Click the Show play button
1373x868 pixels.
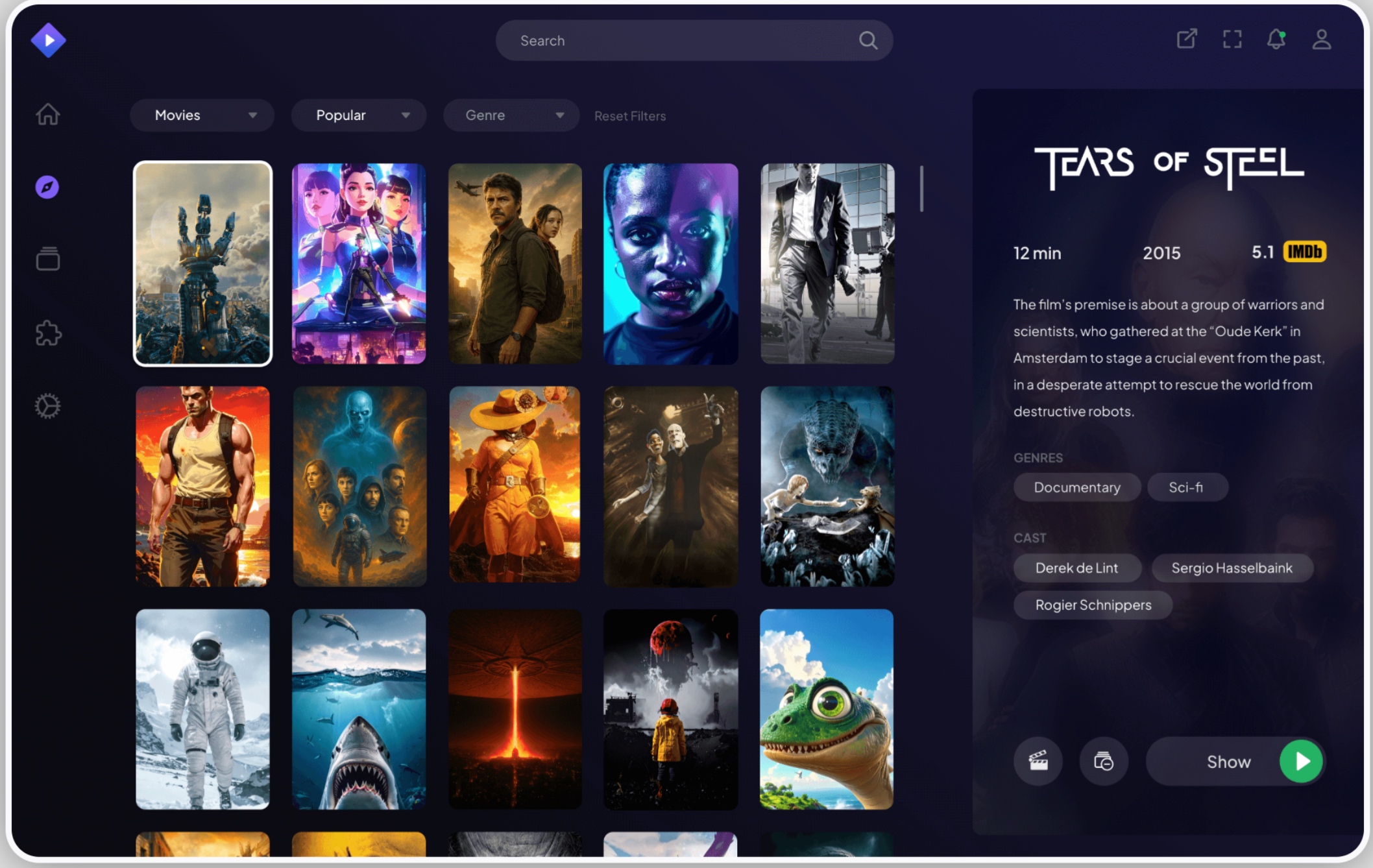click(x=1235, y=761)
